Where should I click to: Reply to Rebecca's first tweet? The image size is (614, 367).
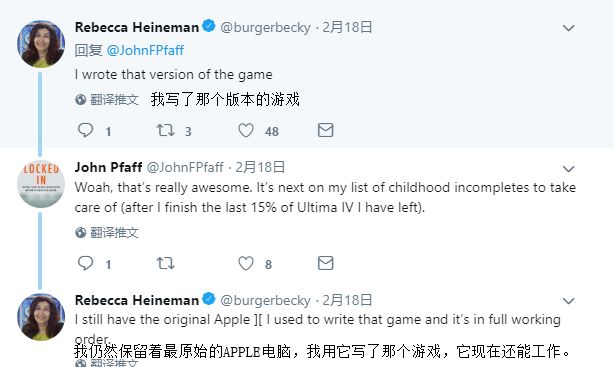pos(86,130)
